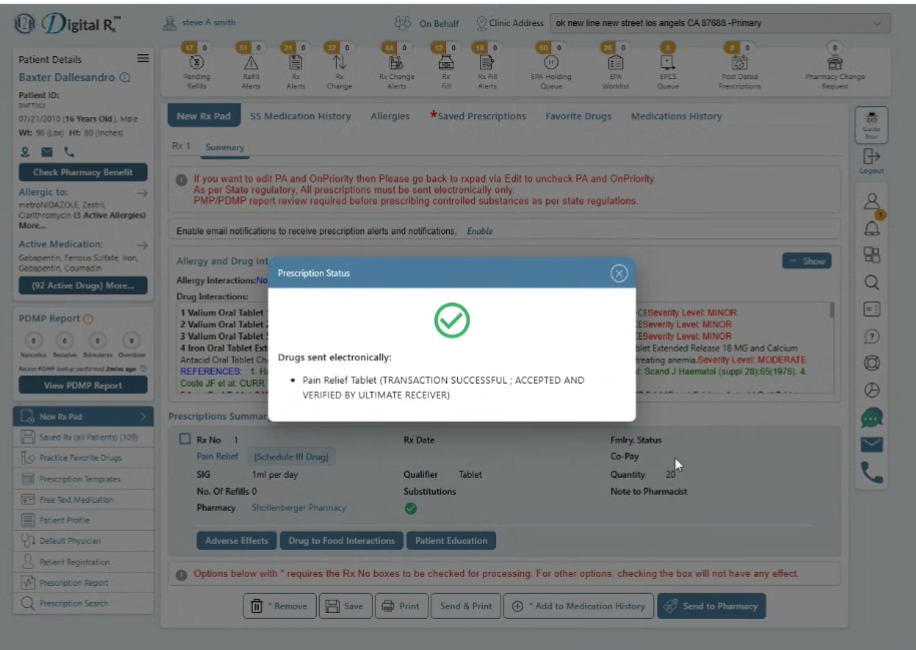Click the Logout icon in right sidebar
Screen dimensions: 916x650
(871, 161)
